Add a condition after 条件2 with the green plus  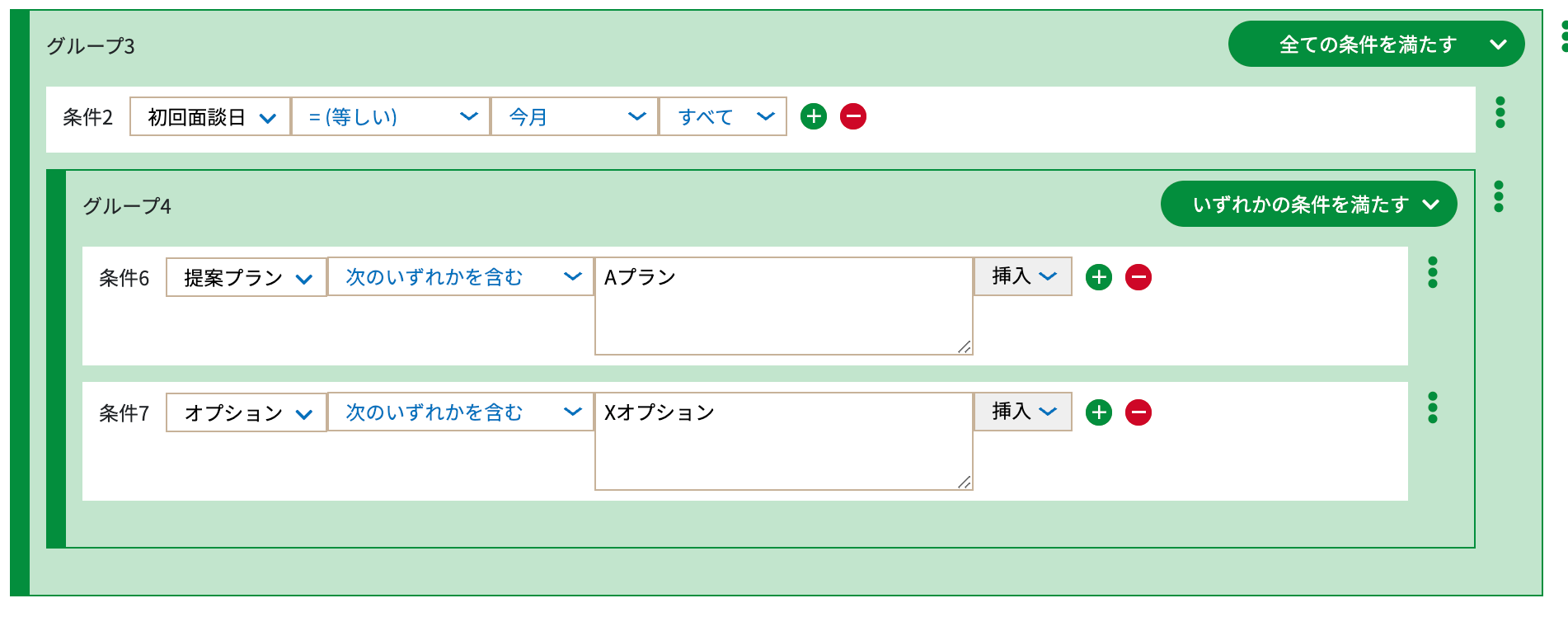coord(814,116)
